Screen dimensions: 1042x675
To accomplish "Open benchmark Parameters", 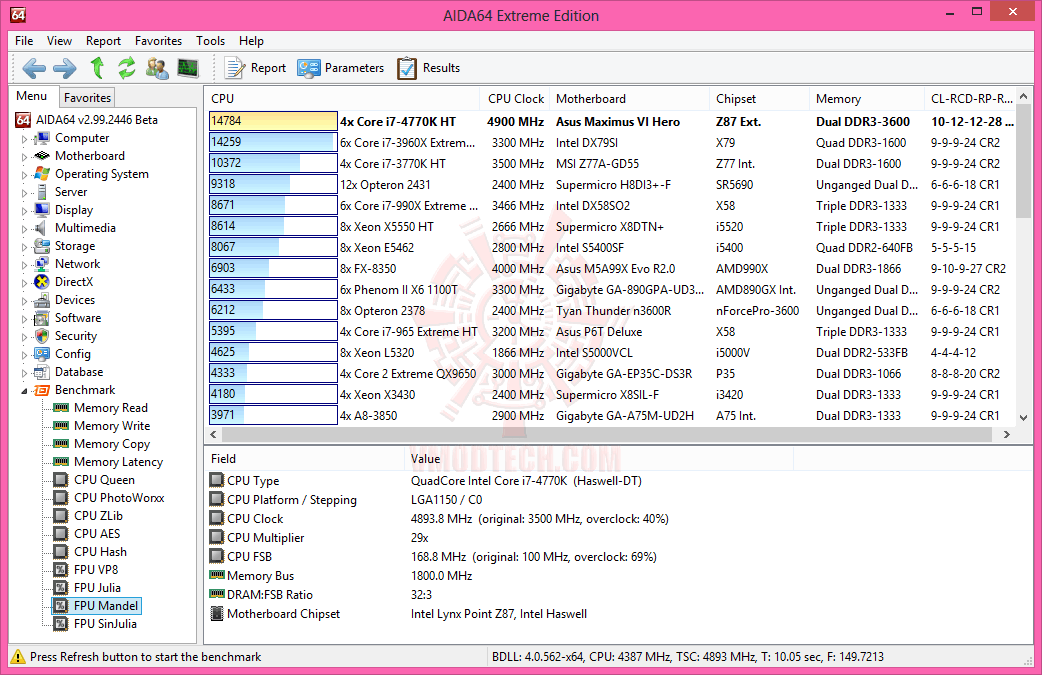I will [x=340, y=68].
